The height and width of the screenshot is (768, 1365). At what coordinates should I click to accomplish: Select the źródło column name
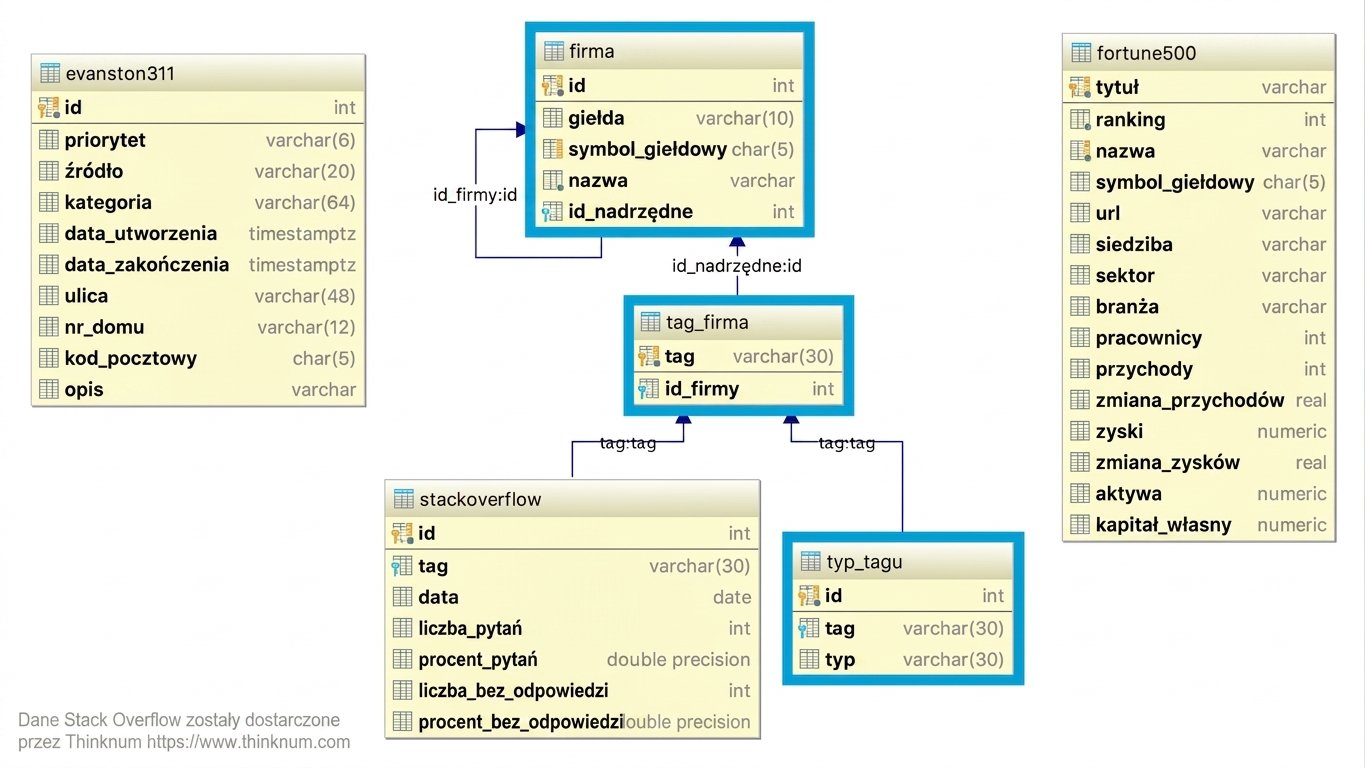point(94,171)
